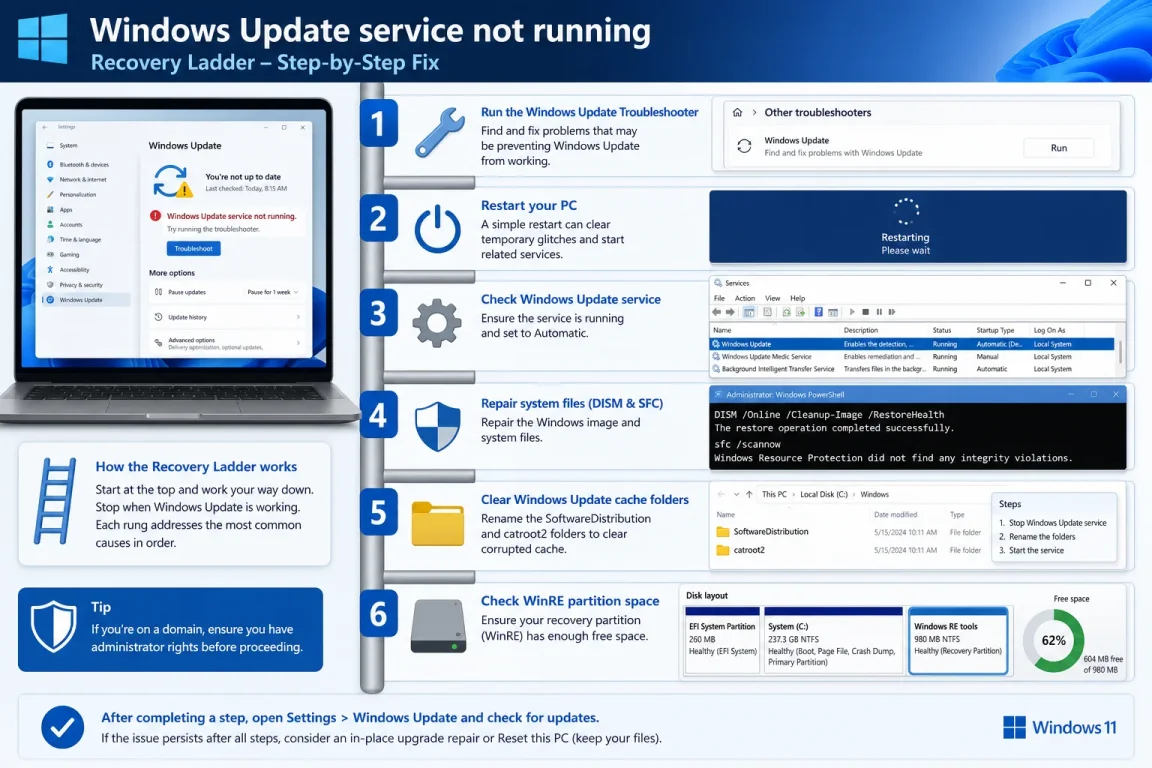
Task: Click the Services toolbar help icon
Action: click(x=818, y=312)
